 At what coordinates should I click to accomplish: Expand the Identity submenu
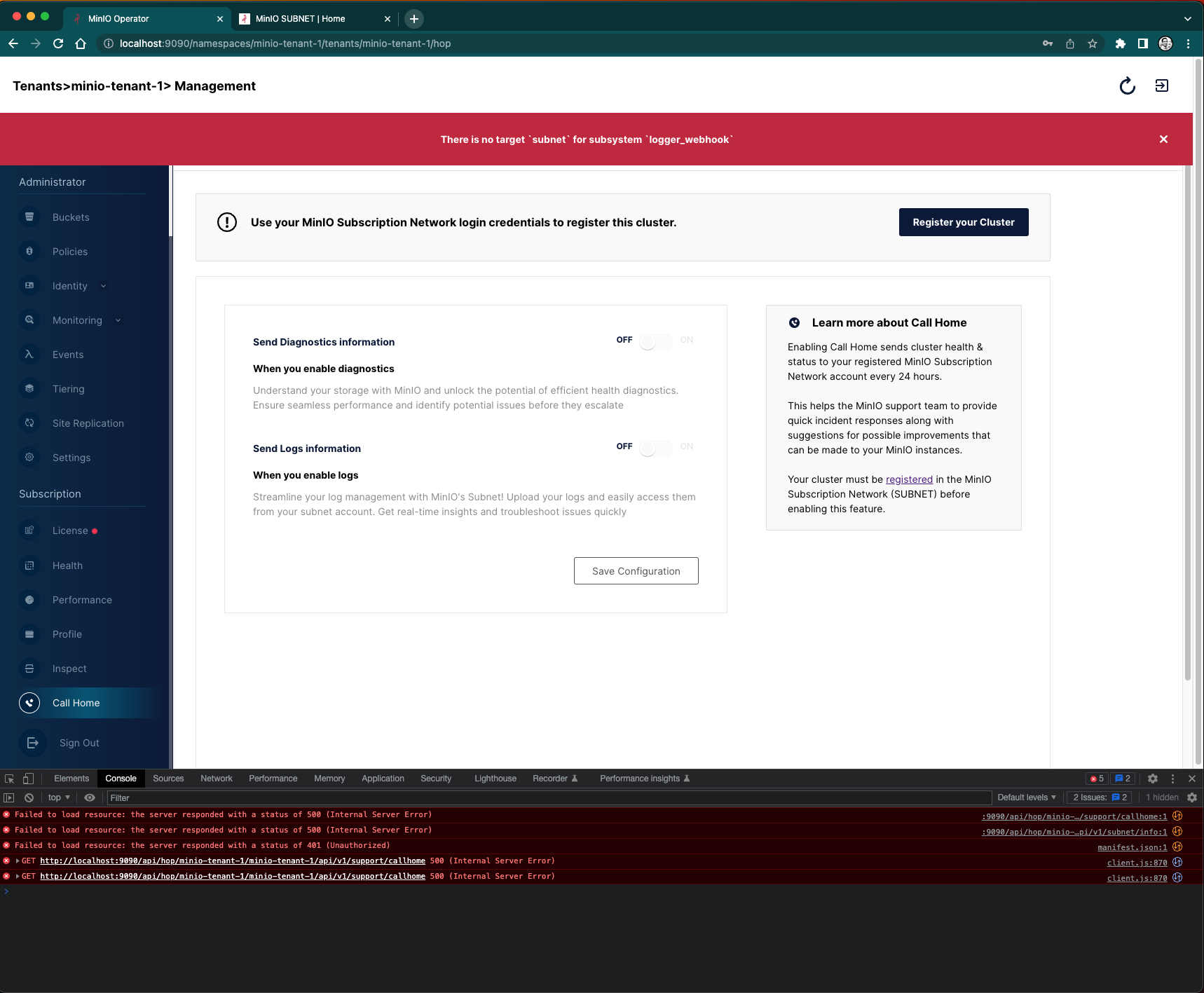coord(104,286)
